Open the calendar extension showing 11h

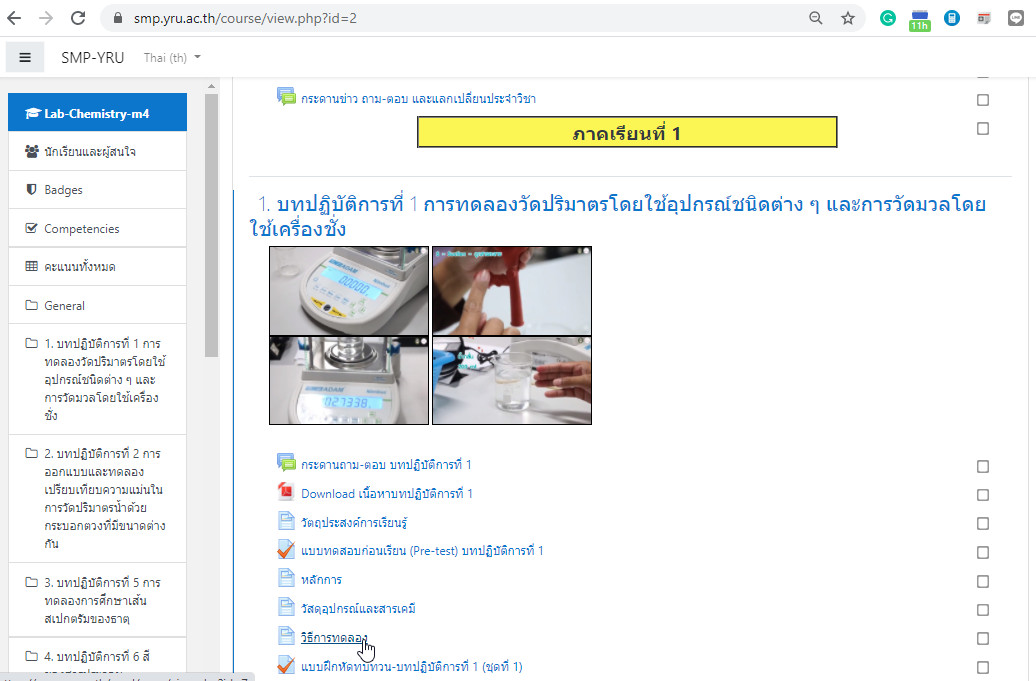[920, 20]
